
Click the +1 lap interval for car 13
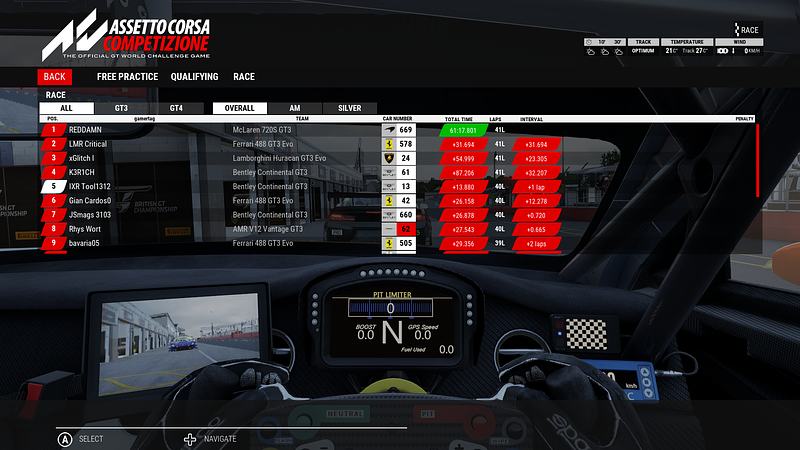(536, 187)
